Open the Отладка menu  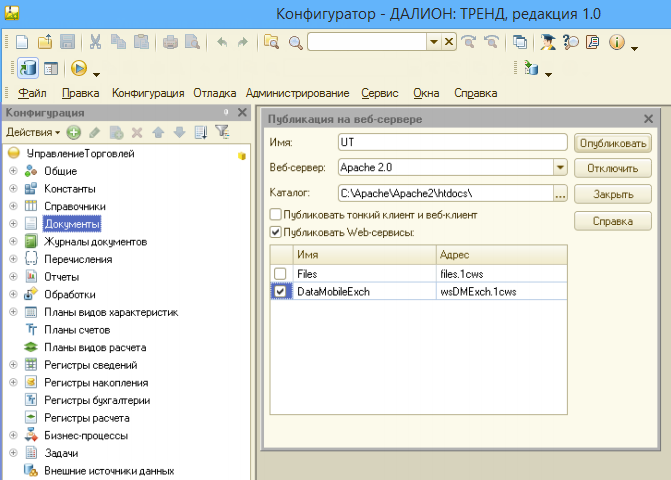[214, 93]
